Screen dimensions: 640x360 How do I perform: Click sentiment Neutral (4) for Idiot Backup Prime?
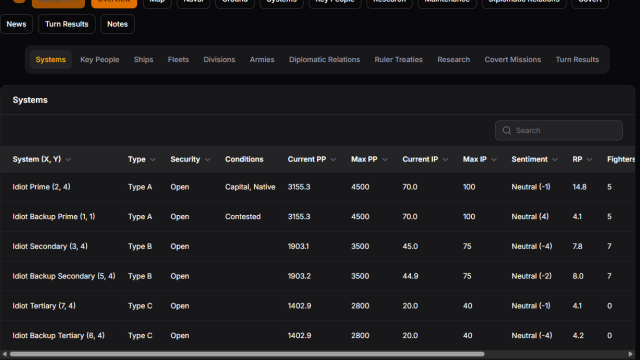[x=530, y=217]
